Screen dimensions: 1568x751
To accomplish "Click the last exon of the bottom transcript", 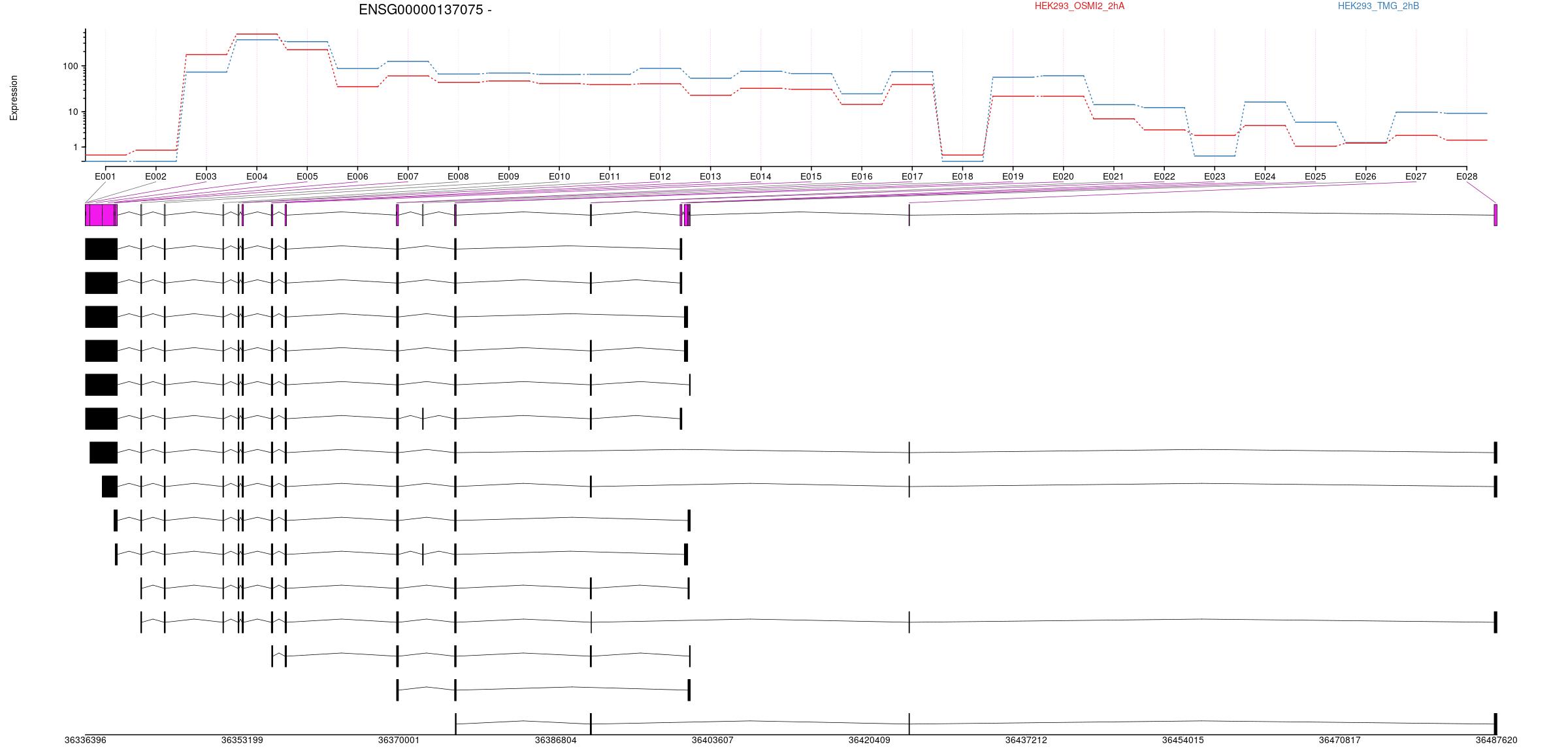I will (x=1495, y=724).
